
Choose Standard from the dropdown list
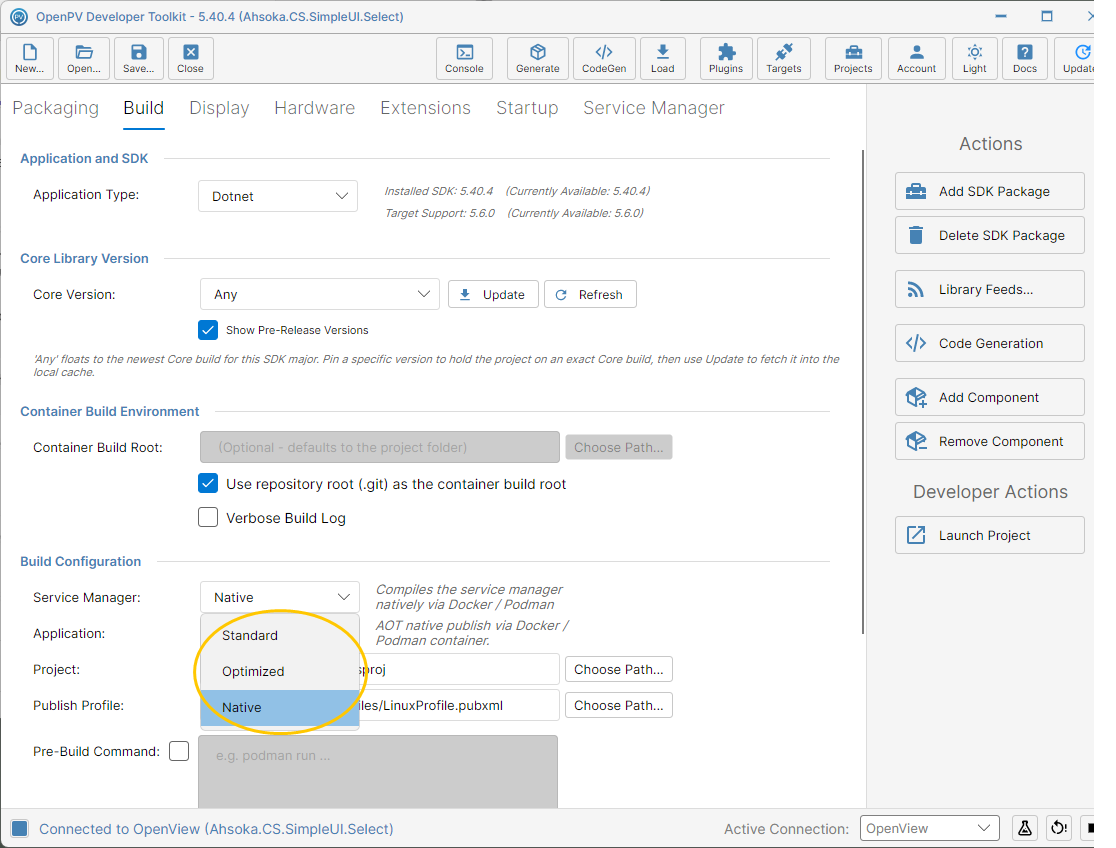pos(280,635)
